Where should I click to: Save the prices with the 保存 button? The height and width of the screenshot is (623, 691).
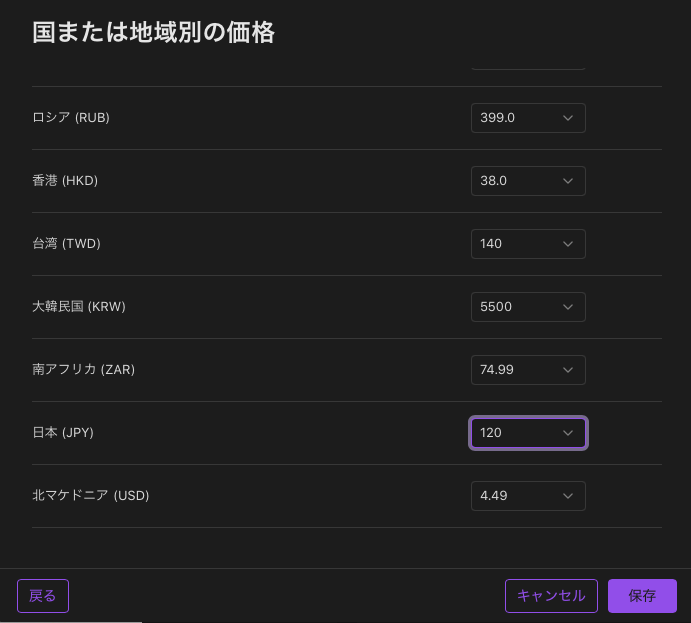coord(642,596)
